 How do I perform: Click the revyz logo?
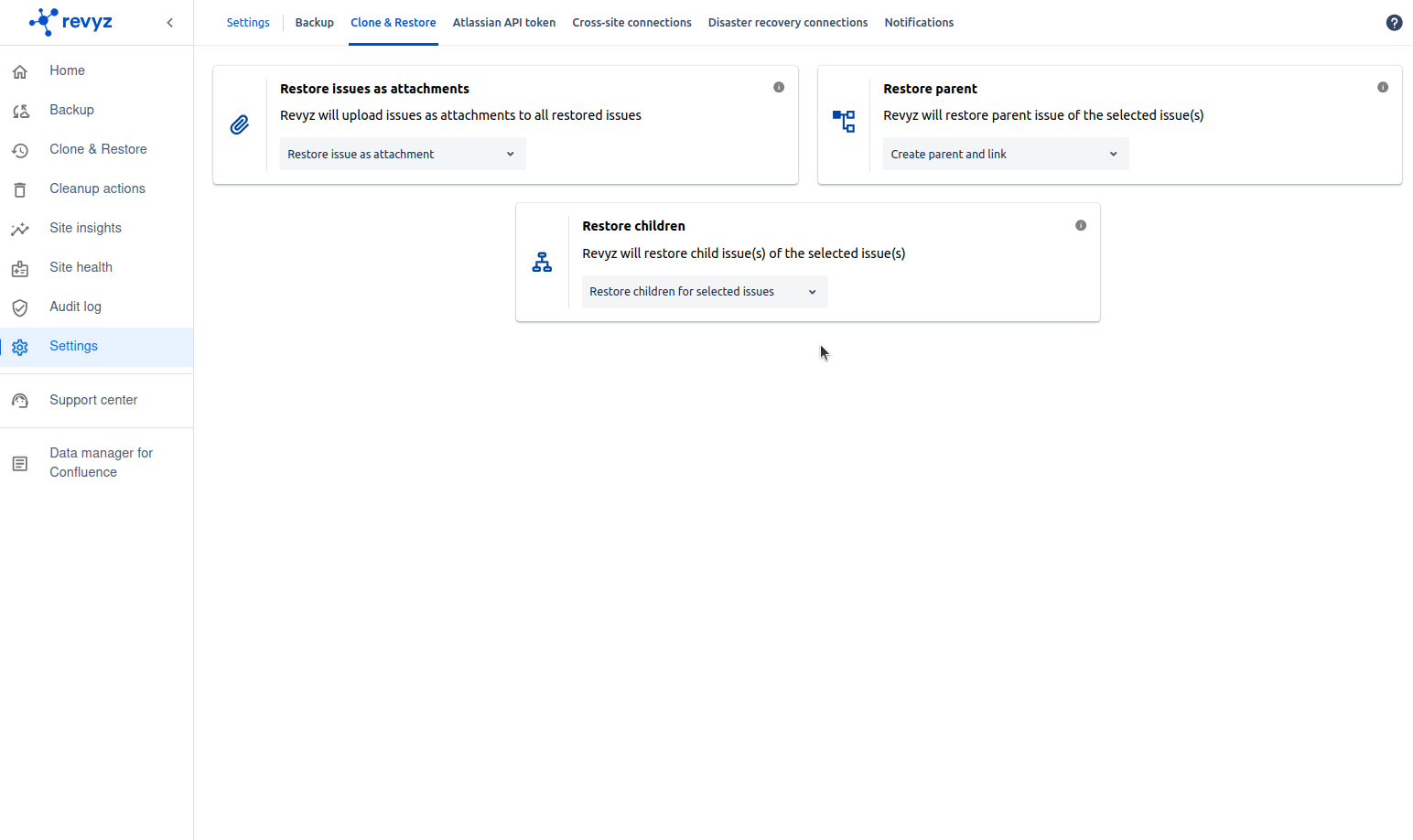pos(71,22)
